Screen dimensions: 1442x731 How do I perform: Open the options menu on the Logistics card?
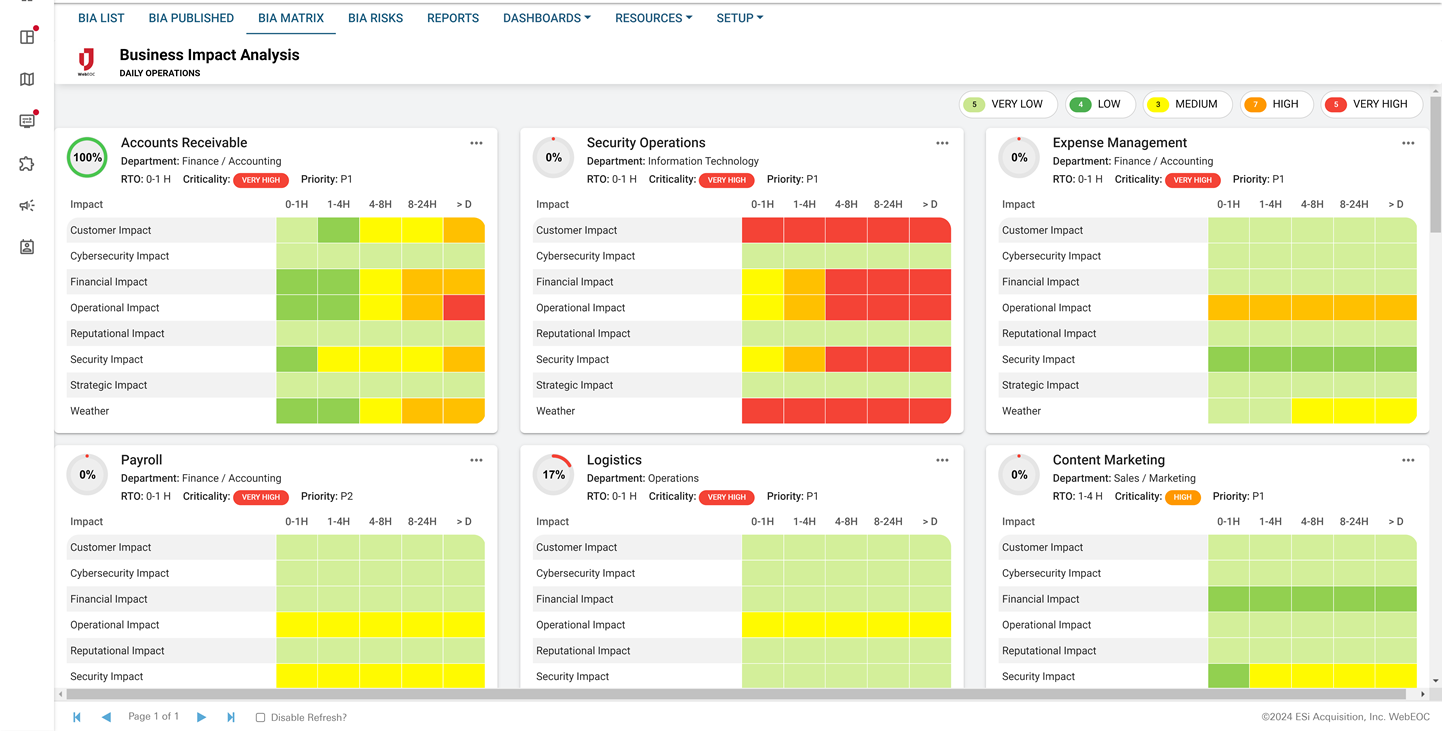click(x=942, y=459)
